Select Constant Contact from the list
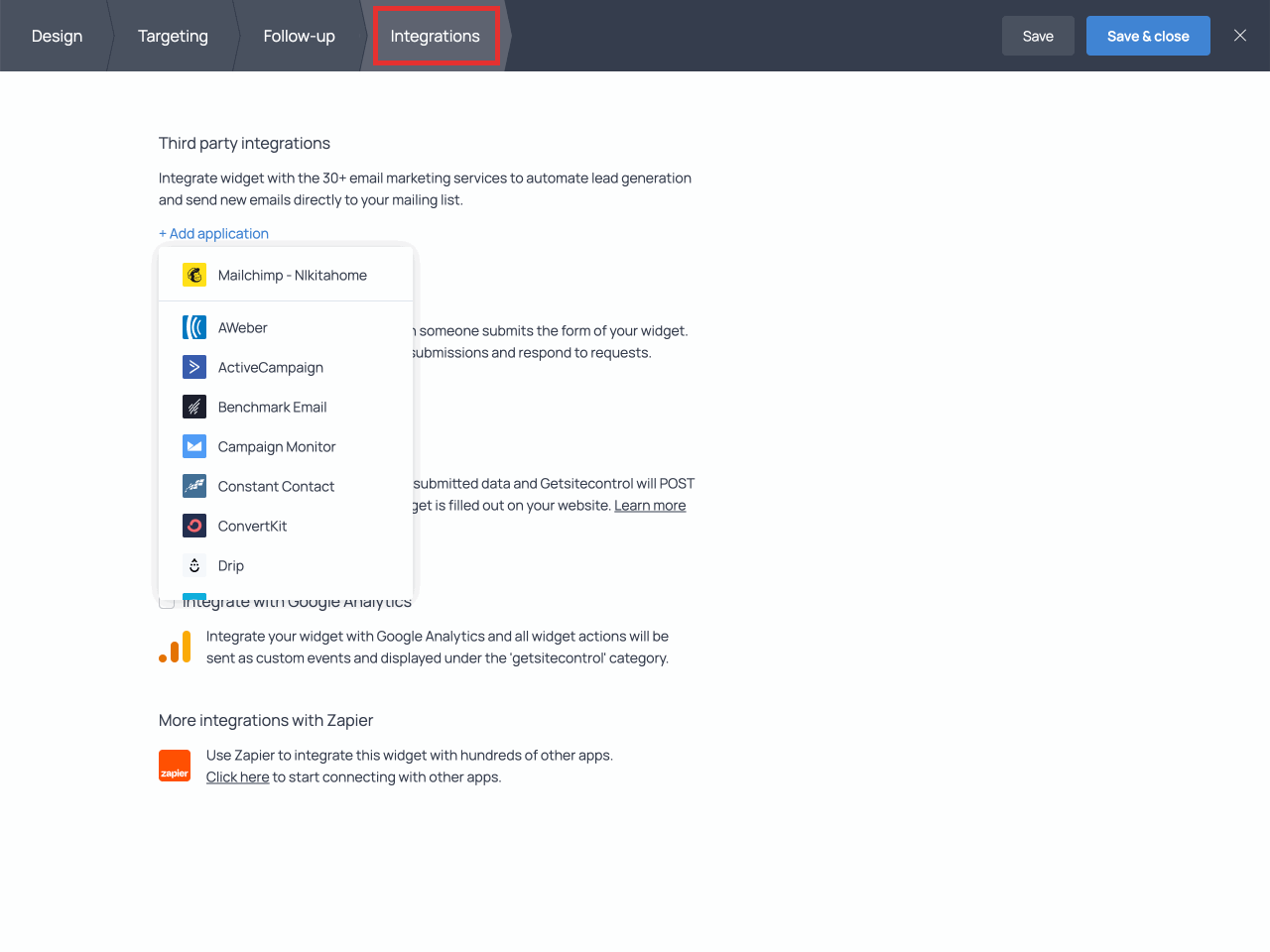The width and height of the screenshot is (1270, 952). pyautogui.click(x=276, y=486)
